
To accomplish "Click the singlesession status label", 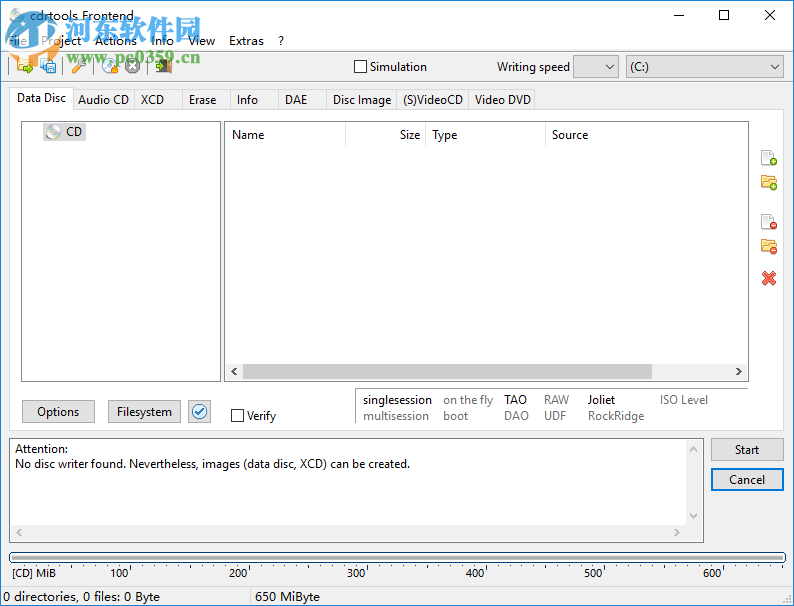I will (x=397, y=400).
